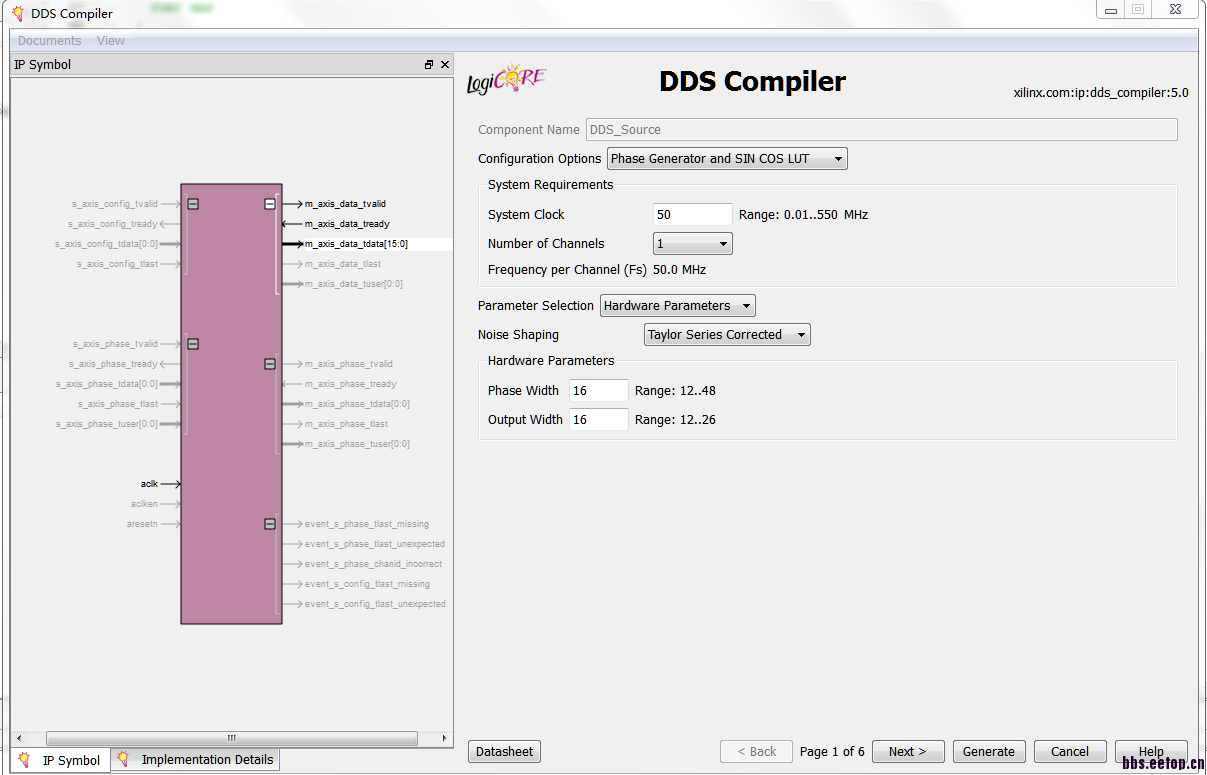Change the Noise Shaping selection
Screen dimensions: 1207x775
pos(800,334)
